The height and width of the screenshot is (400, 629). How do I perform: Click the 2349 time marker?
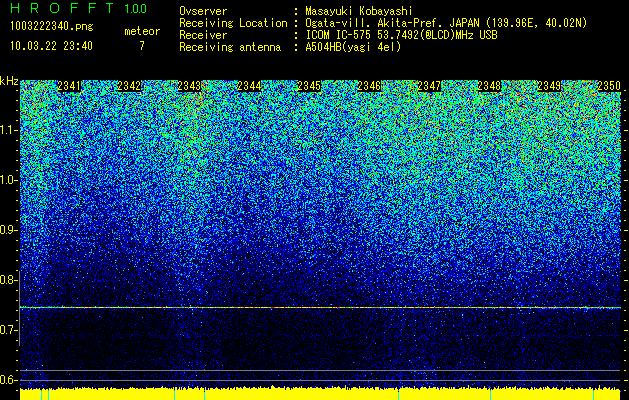[x=549, y=86]
